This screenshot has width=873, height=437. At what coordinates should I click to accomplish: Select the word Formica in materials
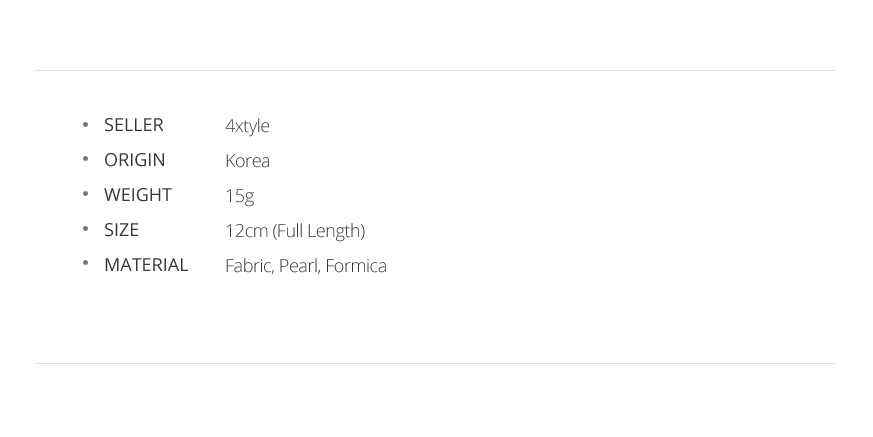(x=357, y=266)
